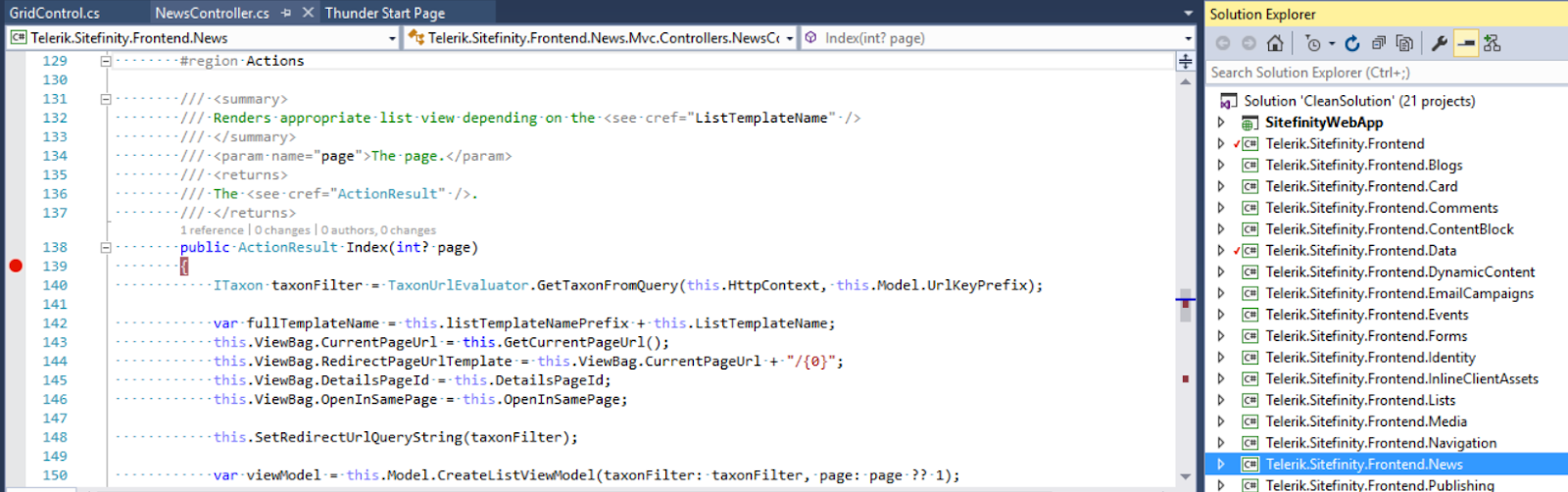Open the Pending Changes Filter clock icon
Image resolution: width=1568 pixels, height=492 pixels.
point(1313,43)
